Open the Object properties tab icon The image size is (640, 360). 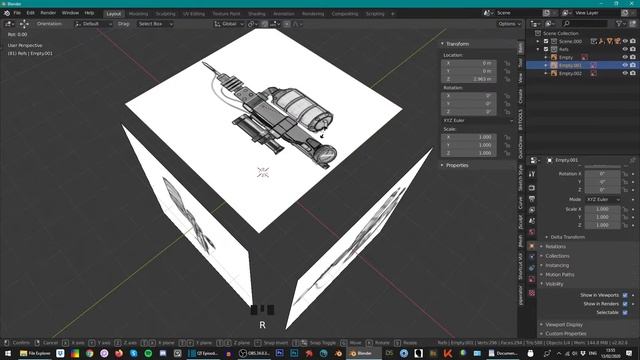tap(531, 246)
